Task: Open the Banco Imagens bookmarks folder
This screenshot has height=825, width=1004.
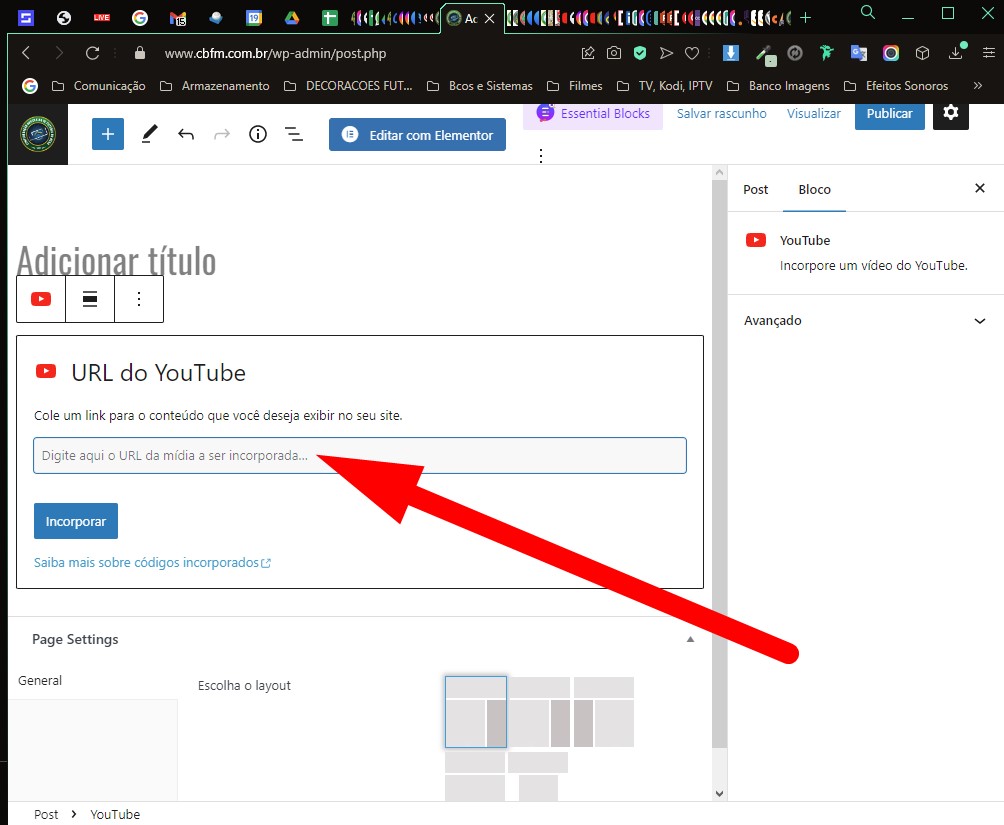Action: click(x=778, y=85)
